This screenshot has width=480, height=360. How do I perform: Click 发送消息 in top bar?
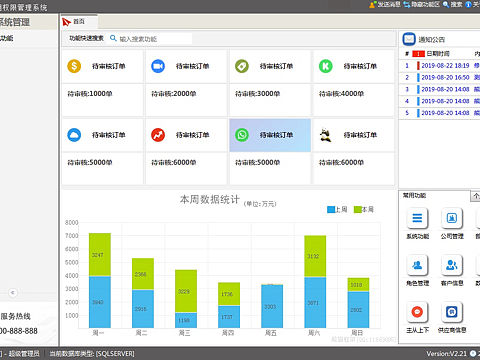(x=385, y=4)
